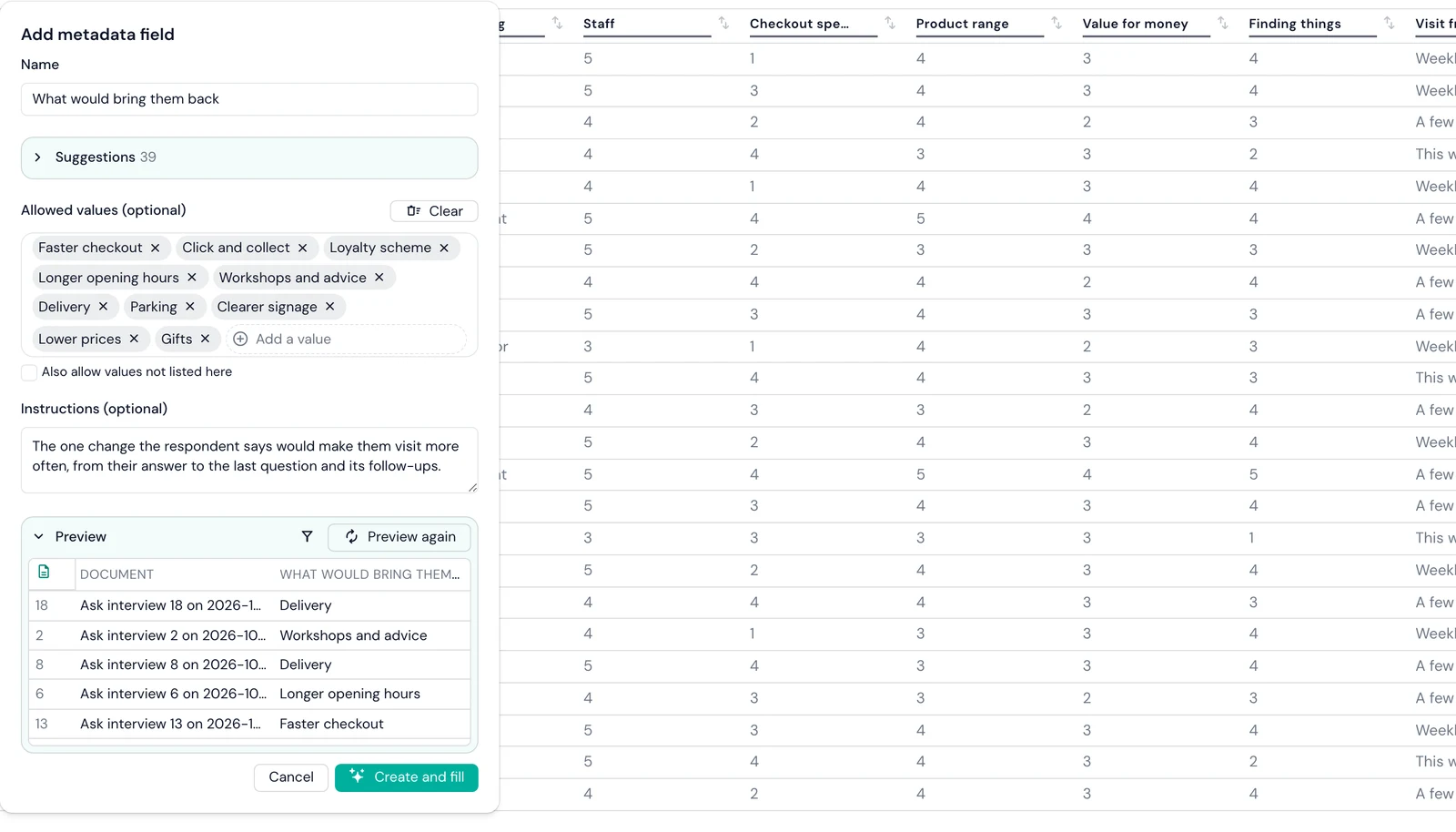1456x832 pixels.
Task: Remove the Lower prices tag
Action: tap(134, 339)
